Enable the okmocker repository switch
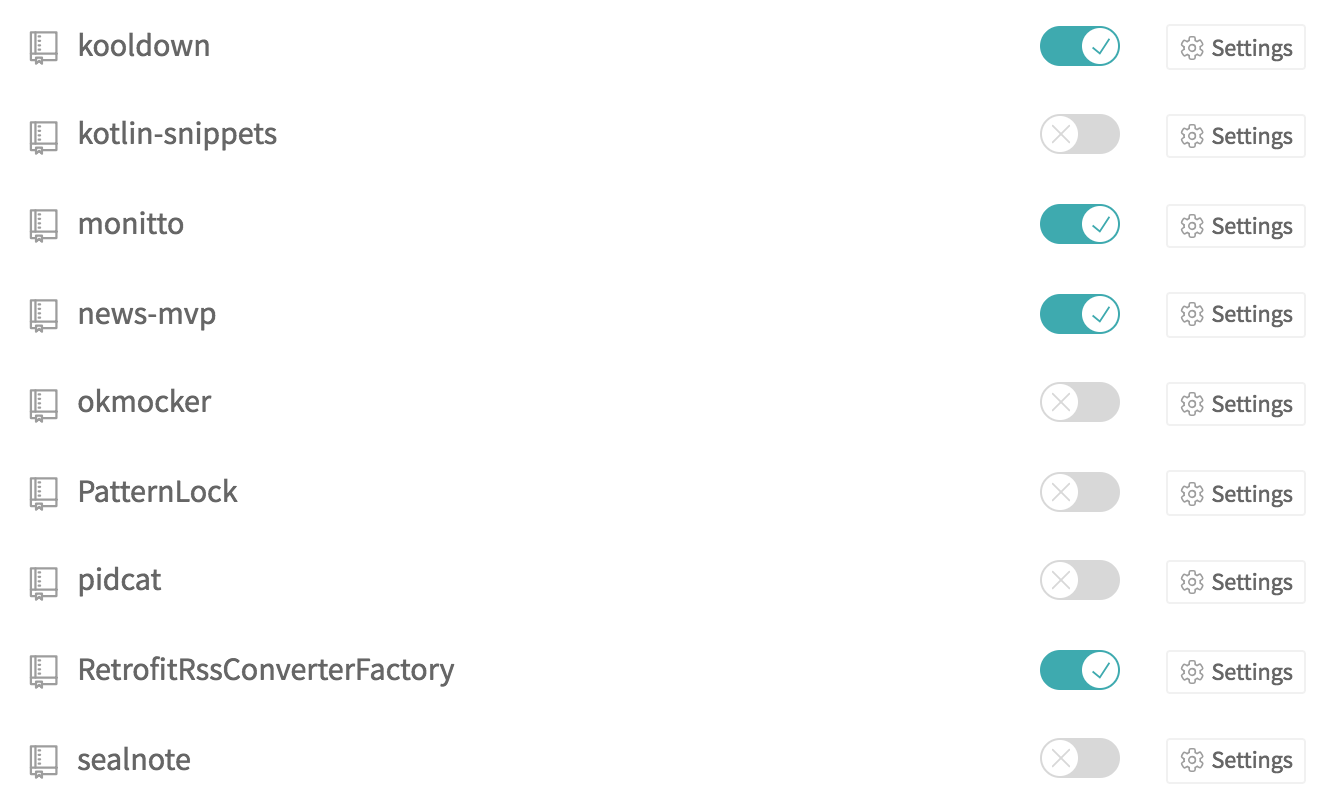1340x812 pixels. [x=1079, y=402]
